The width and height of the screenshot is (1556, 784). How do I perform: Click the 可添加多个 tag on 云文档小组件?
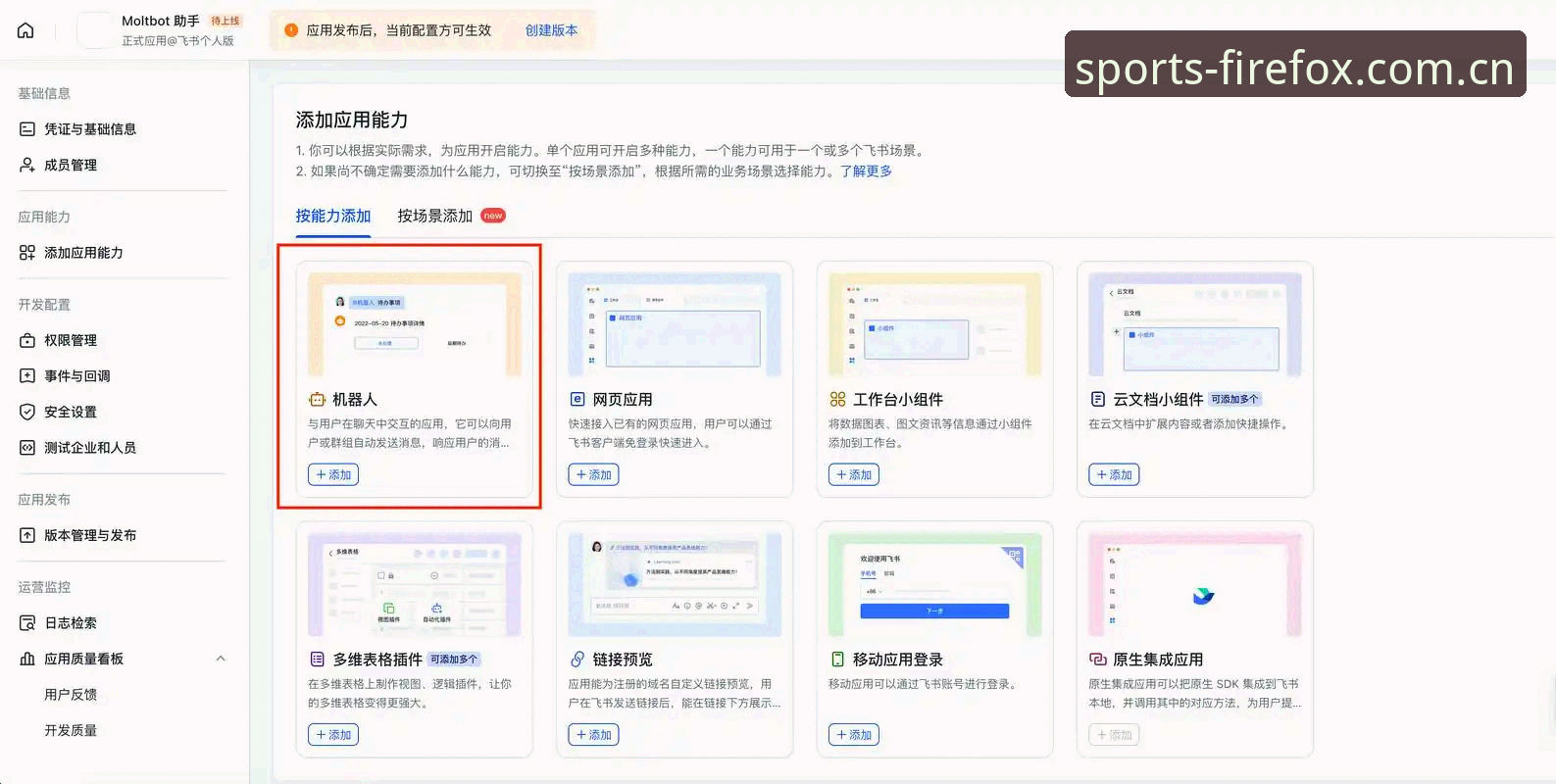[1234, 400]
